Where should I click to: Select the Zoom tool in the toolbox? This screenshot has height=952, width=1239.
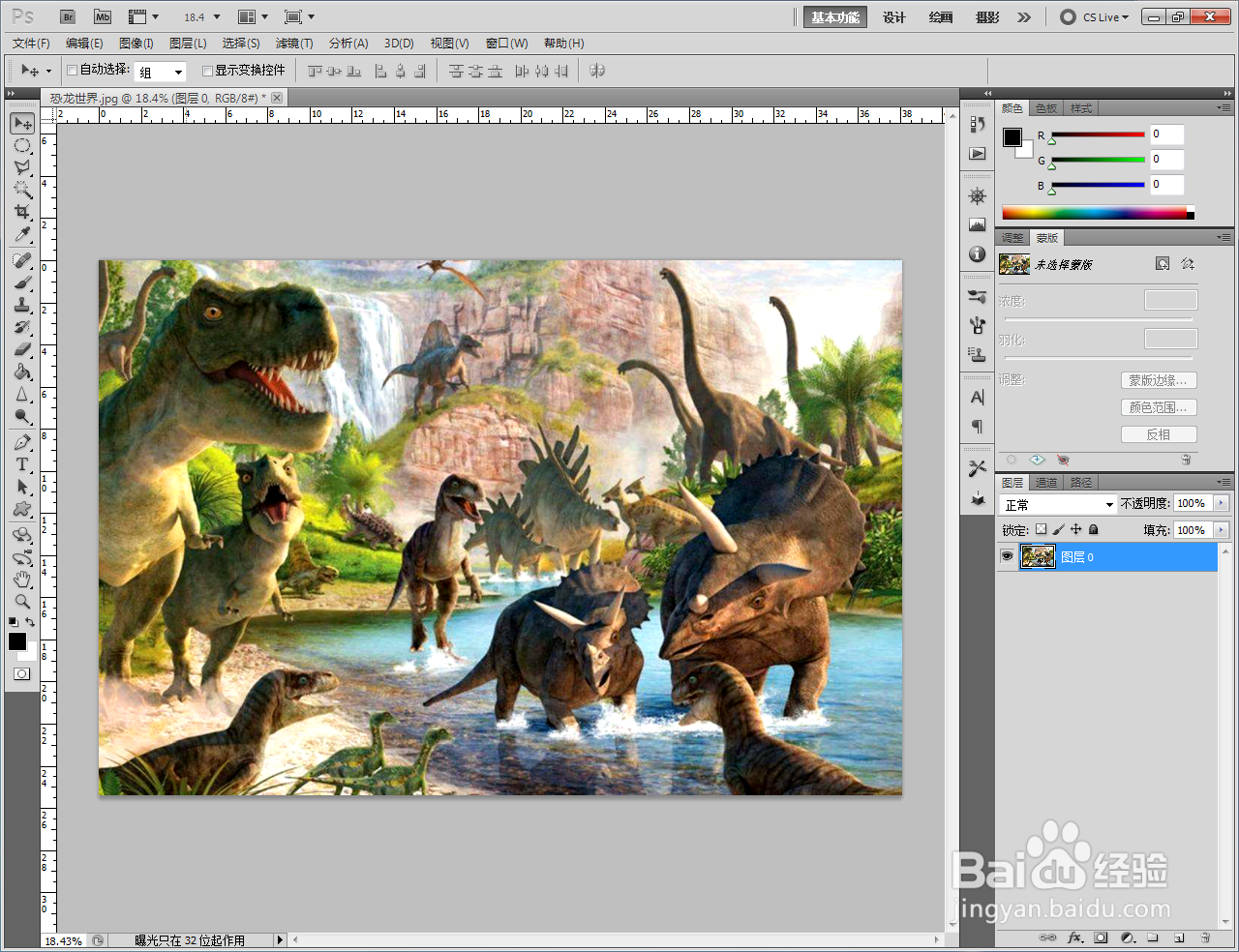coord(23,602)
